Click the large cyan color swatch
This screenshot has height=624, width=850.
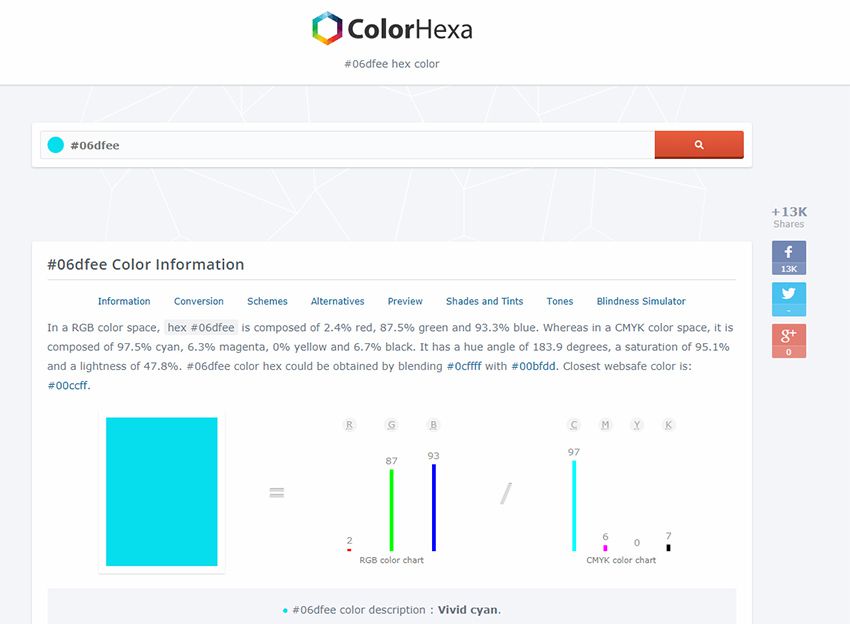click(162, 492)
